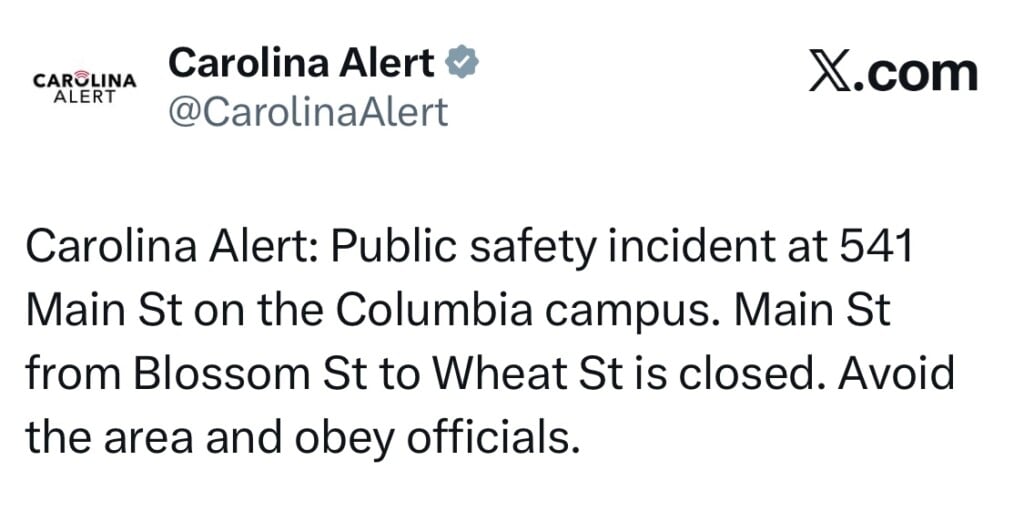Screen dimensions: 1024x522
Task: Click the blue verified badge checkmark
Action: coord(462,64)
